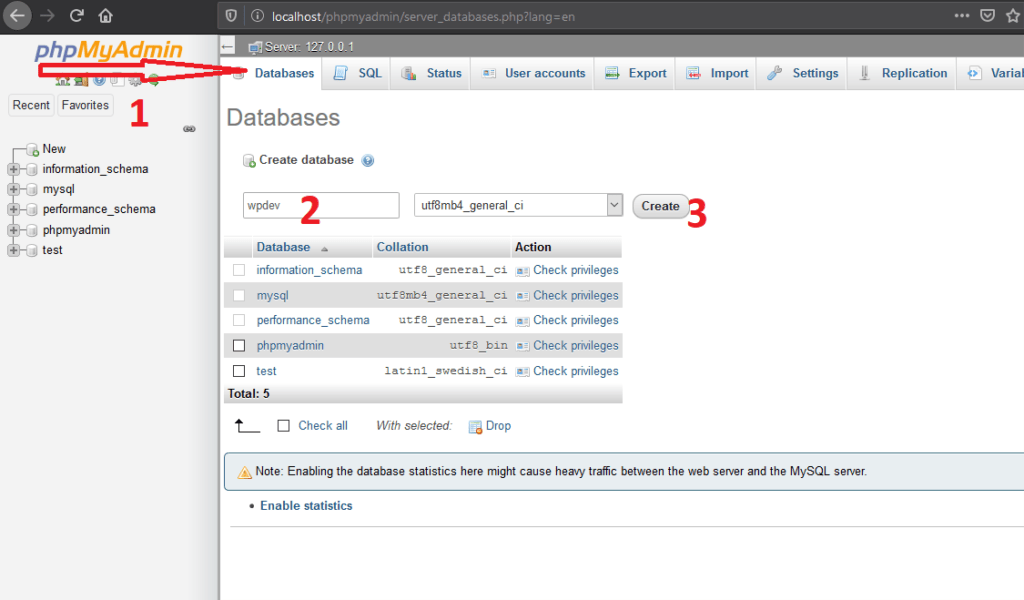
Task: Click the browser address bar URL
Action: (x=423, y=16)
